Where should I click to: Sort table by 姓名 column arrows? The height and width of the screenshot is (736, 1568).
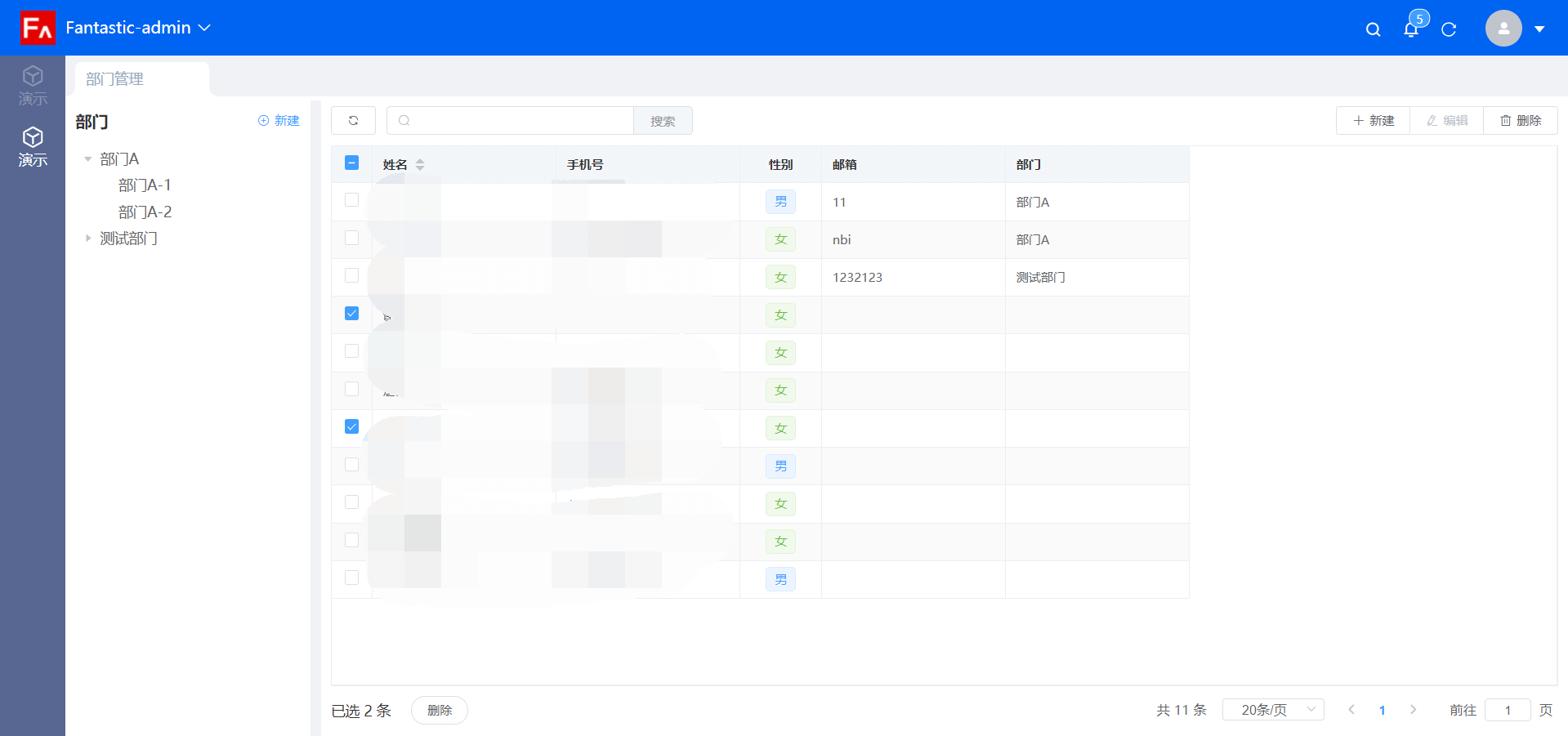pyautogui.click(x=420, y=164)
